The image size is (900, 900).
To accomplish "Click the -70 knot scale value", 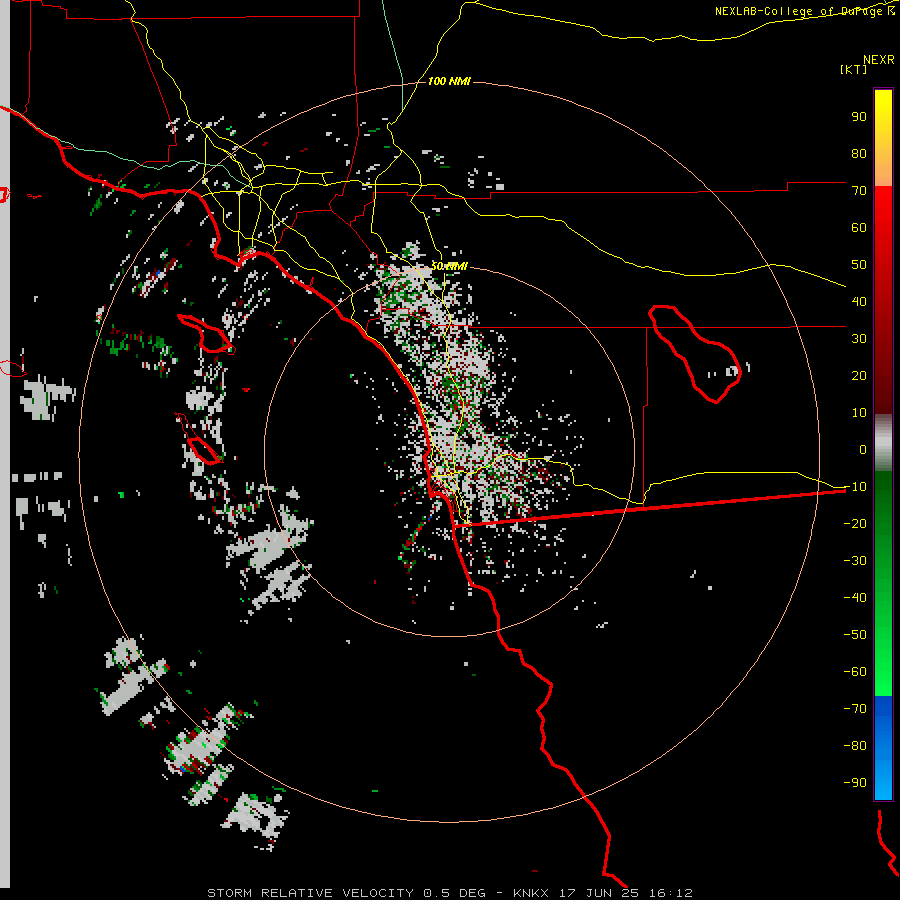I will click(855, 709).
